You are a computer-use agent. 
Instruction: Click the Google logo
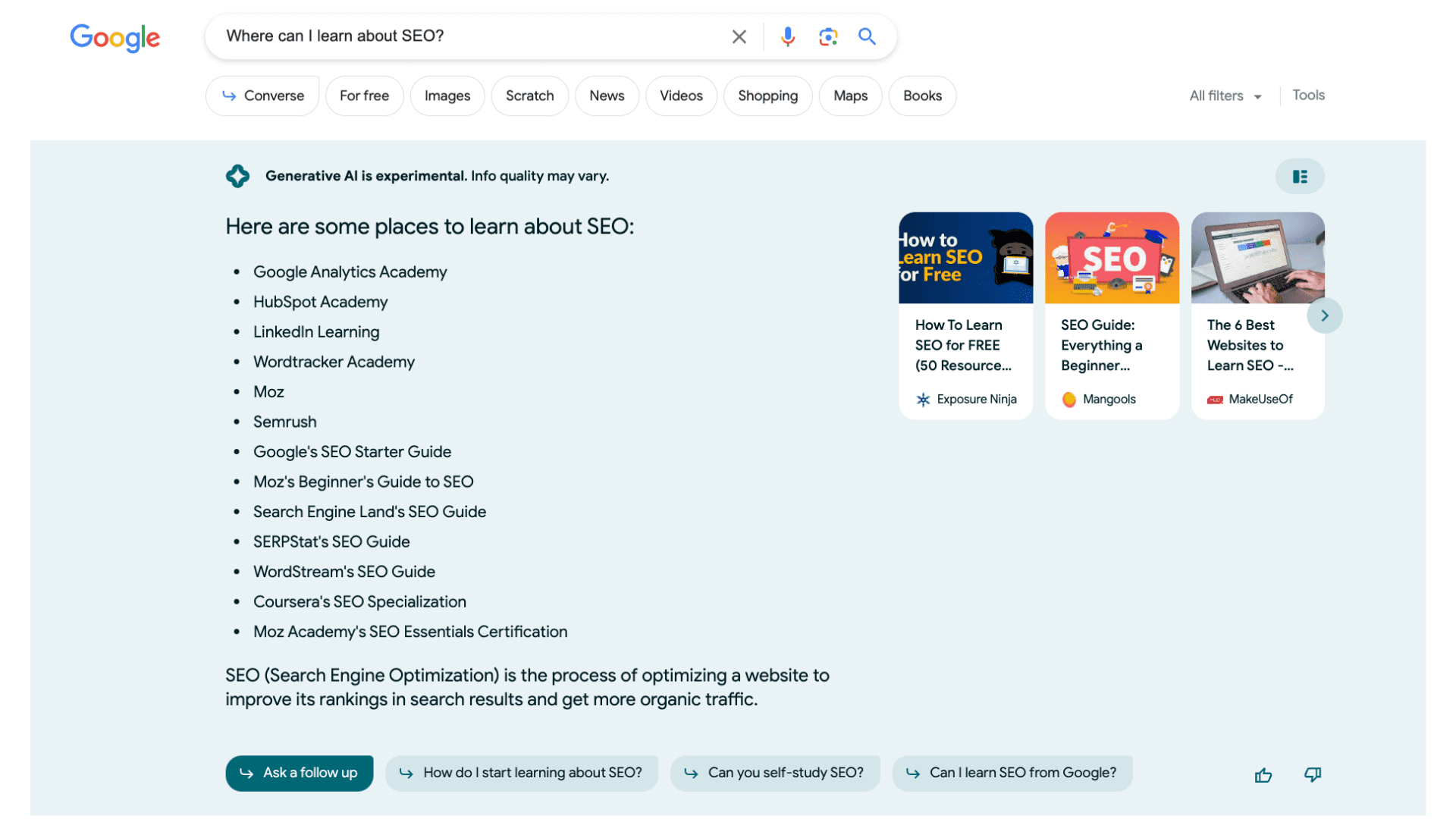(115, 37)
